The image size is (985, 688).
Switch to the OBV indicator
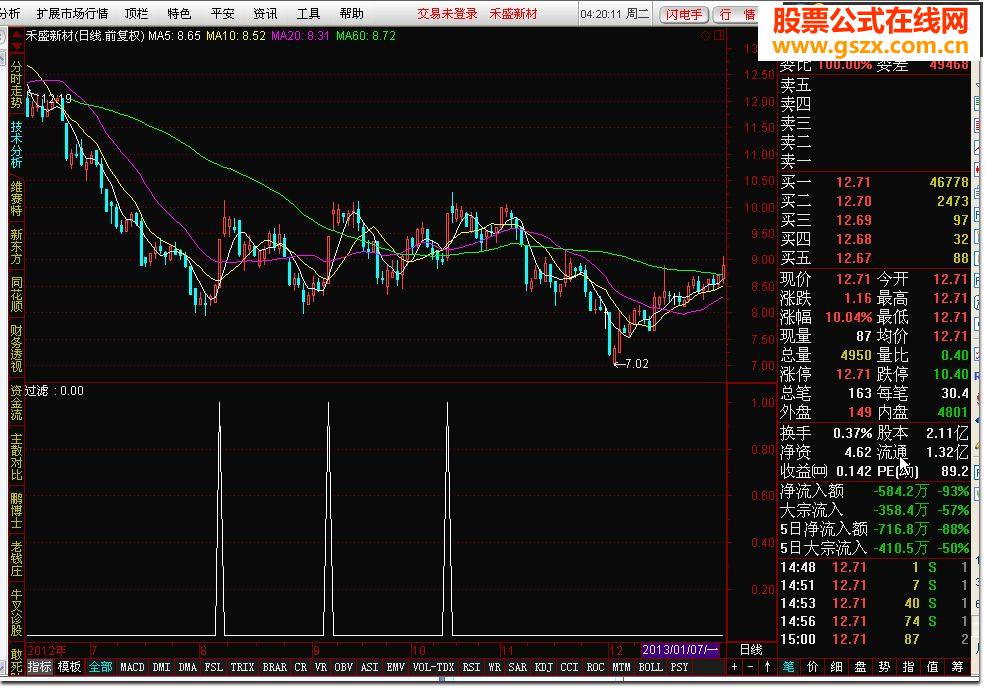pos(344,667)
